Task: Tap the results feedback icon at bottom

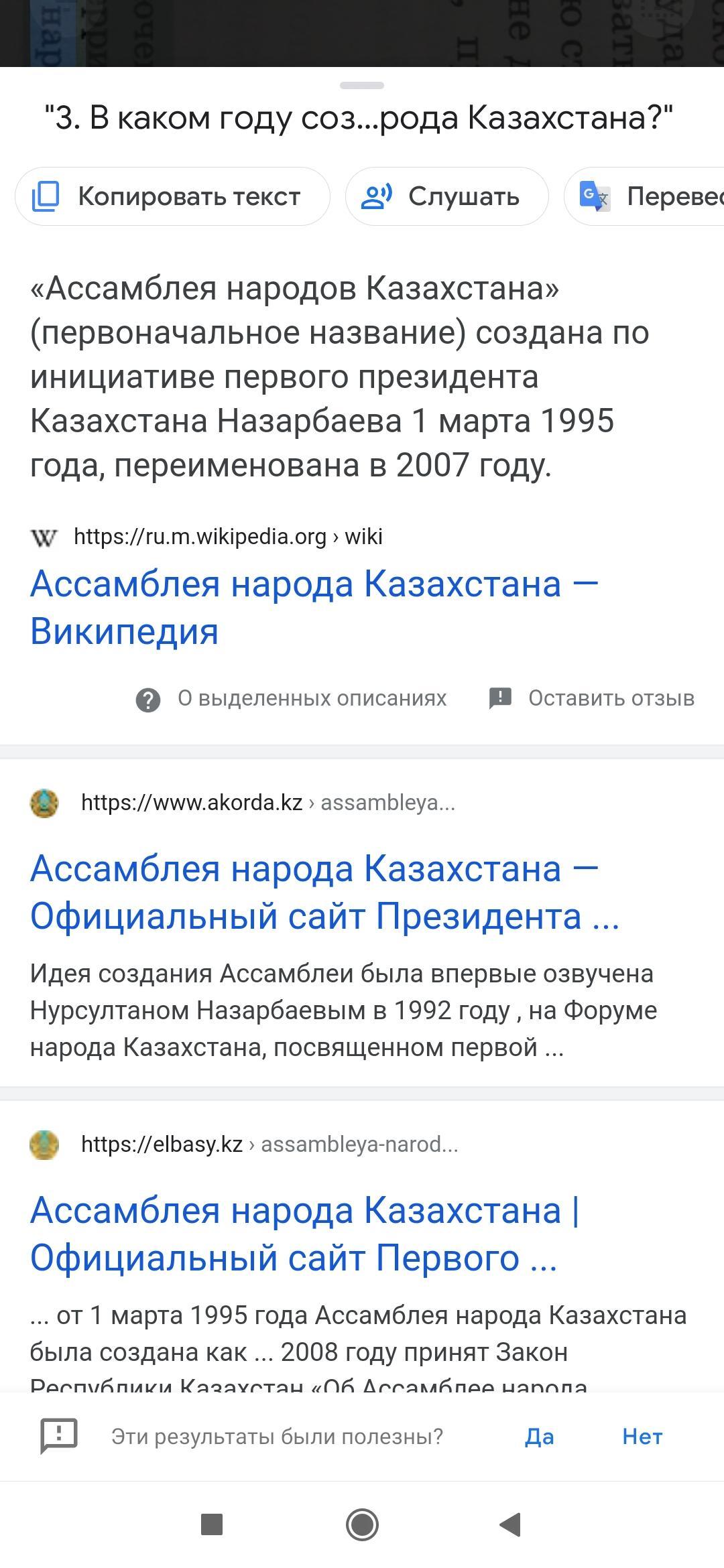Action: point(60,1436)
